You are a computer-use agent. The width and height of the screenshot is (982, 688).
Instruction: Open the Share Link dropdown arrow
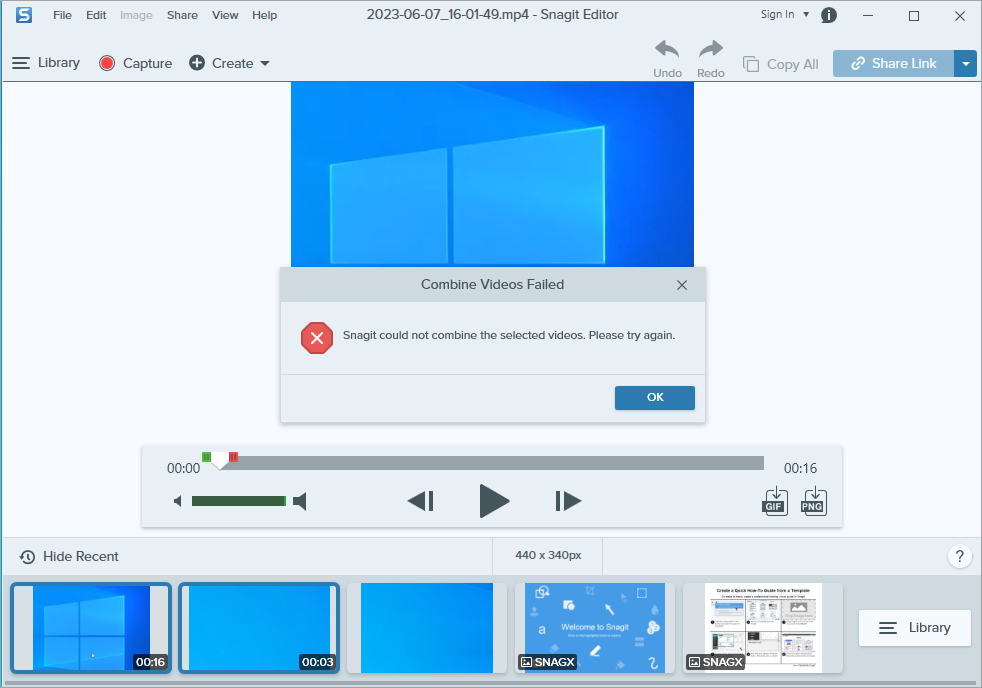tap(965, 63)
